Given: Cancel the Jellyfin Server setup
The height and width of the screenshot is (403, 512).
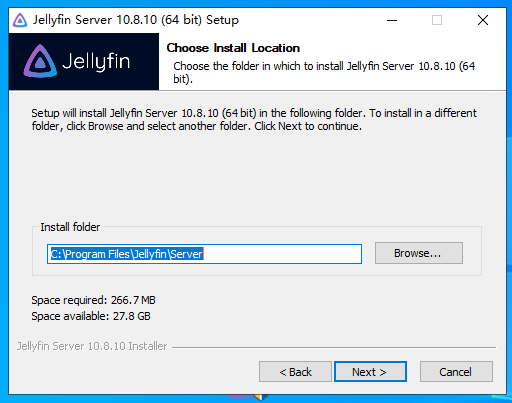Looking at the screenshot, I should (x=456, y=372).
